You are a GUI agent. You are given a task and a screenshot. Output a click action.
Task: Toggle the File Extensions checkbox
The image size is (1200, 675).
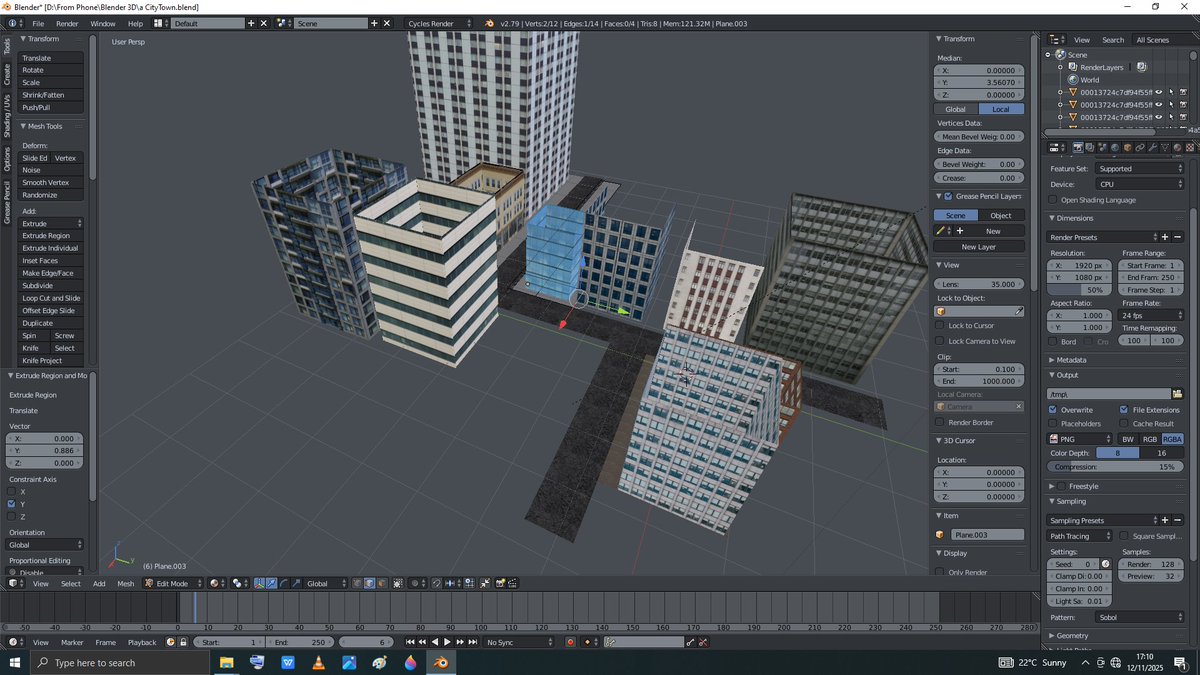click(x=1124, y=410)
